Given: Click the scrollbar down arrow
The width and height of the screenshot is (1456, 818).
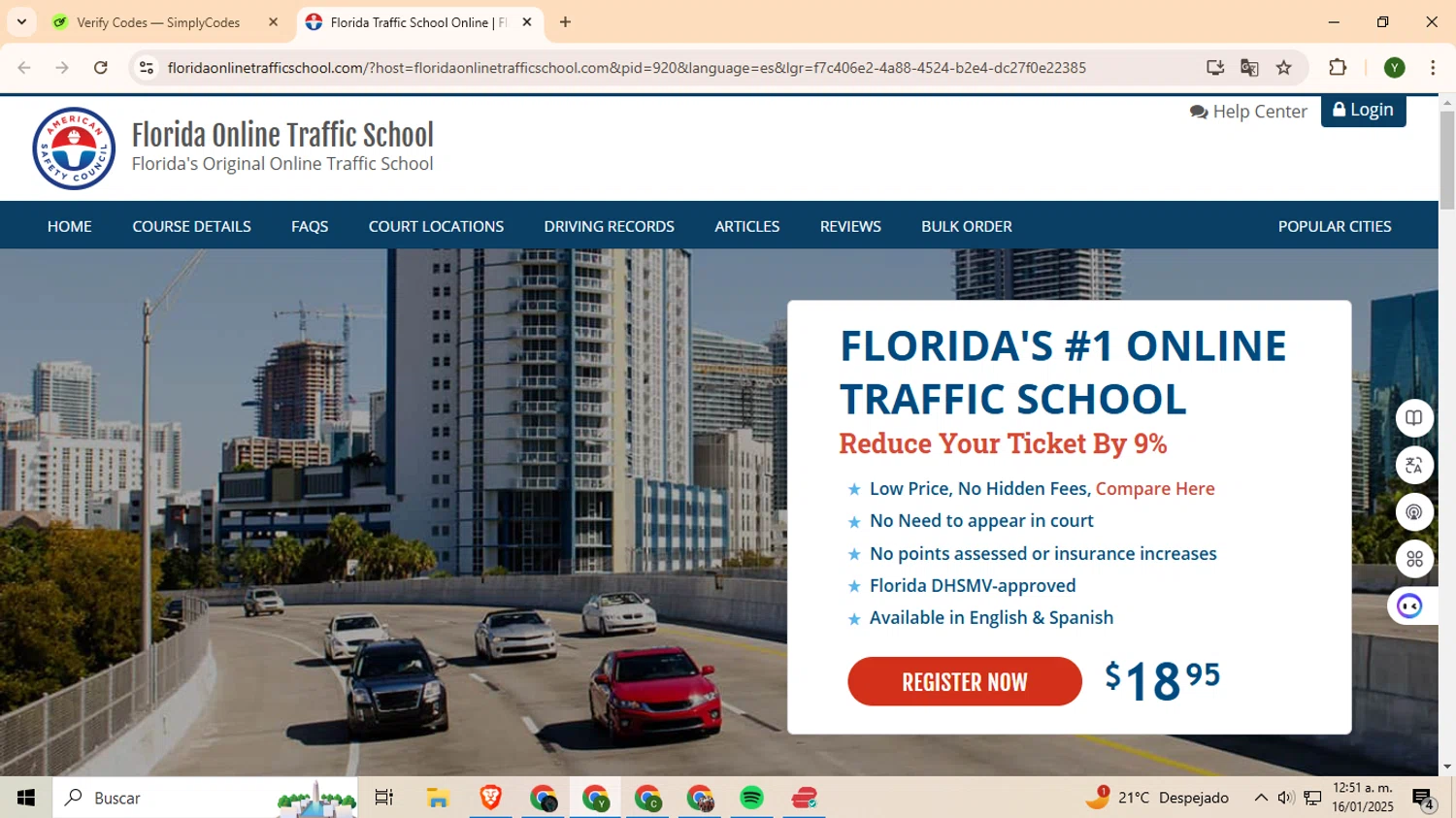Looking at the screenshot, I should tap(1447, 767).
